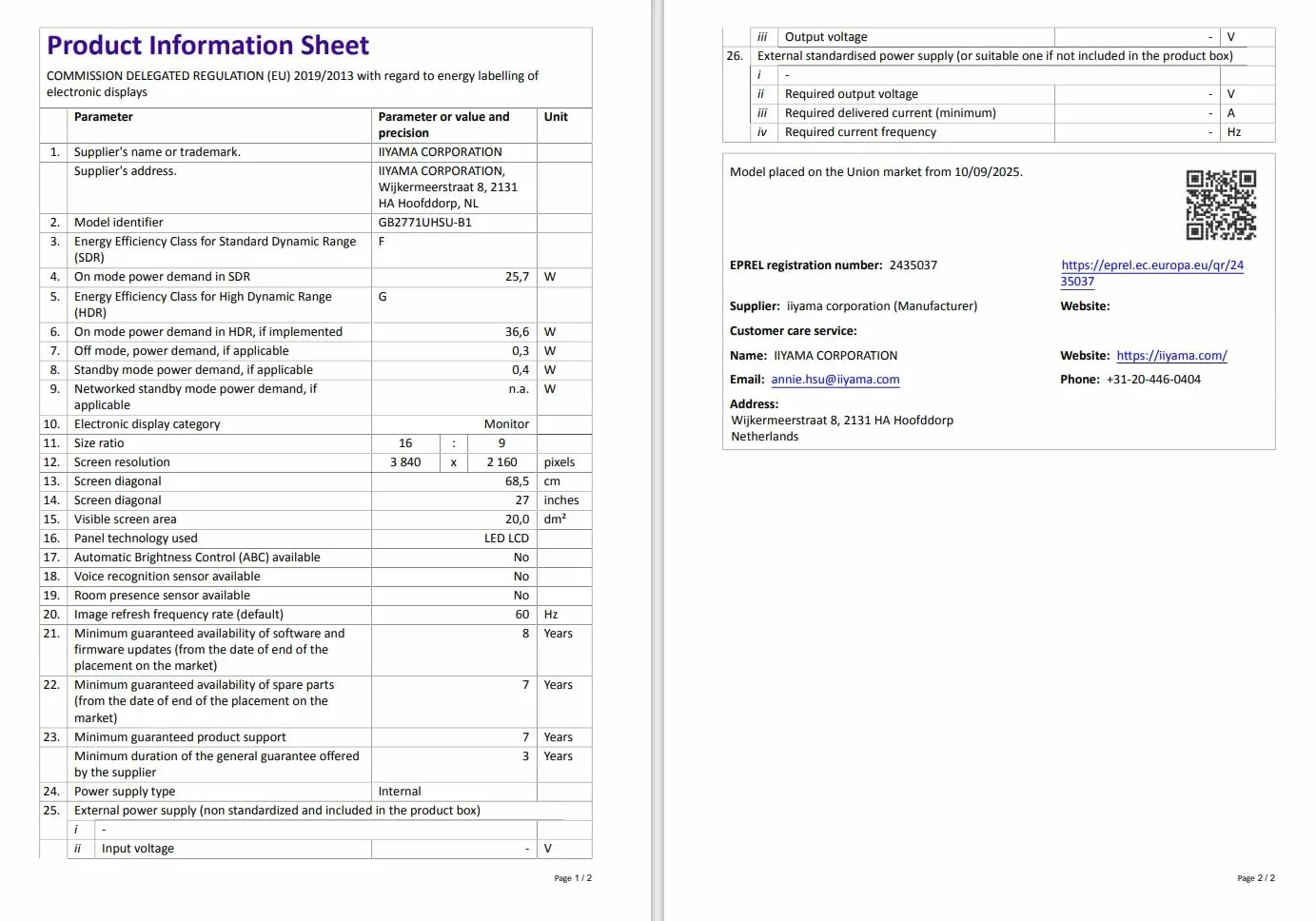Click the EPREL QR code image
The image size is (1316, 921).
[x=1221, y=205]
